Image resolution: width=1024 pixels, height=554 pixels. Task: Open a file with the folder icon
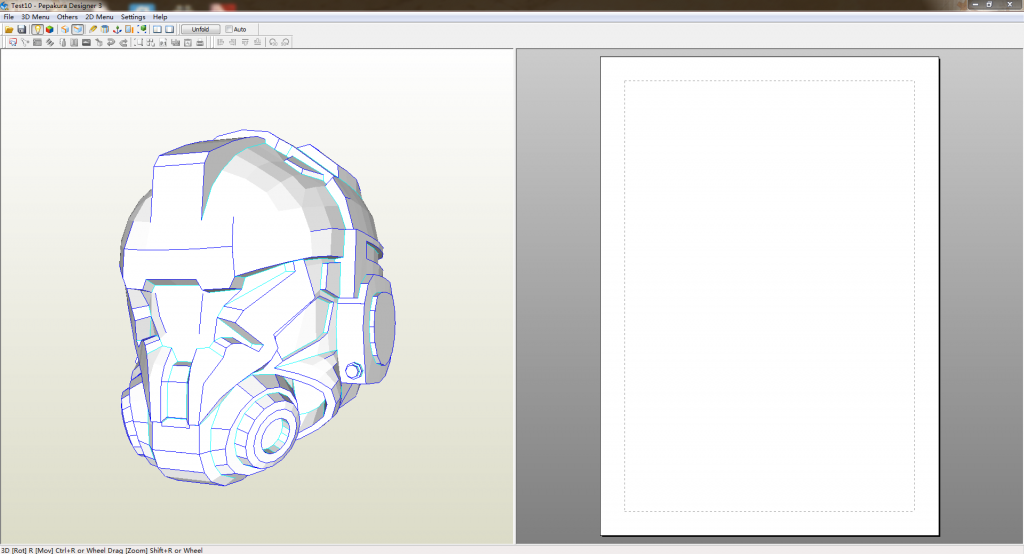pos(9,29)
